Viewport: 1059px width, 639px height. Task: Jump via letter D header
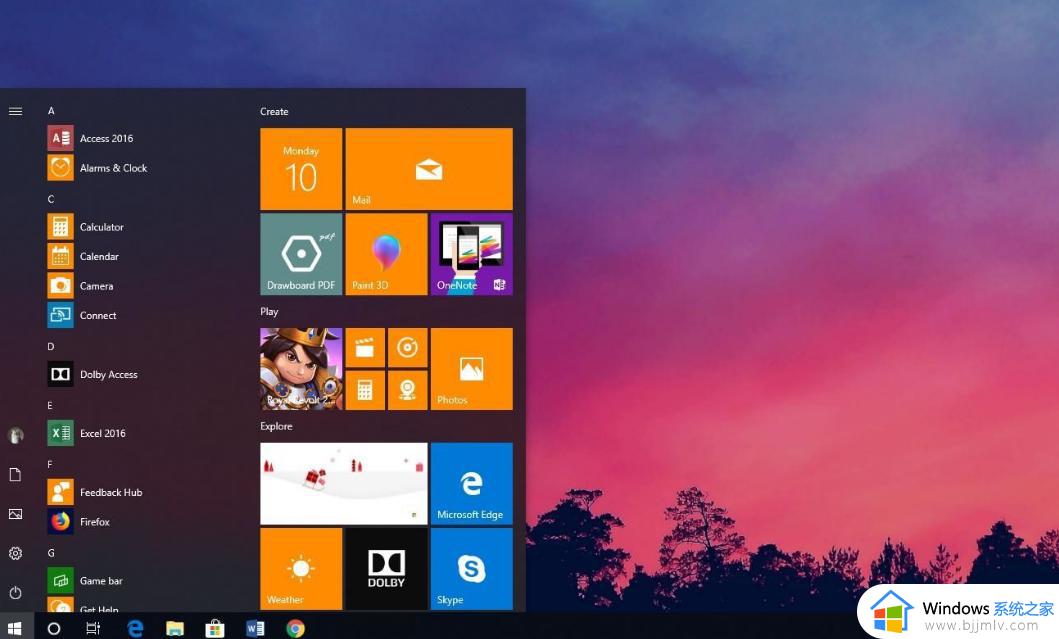[51, 347]
